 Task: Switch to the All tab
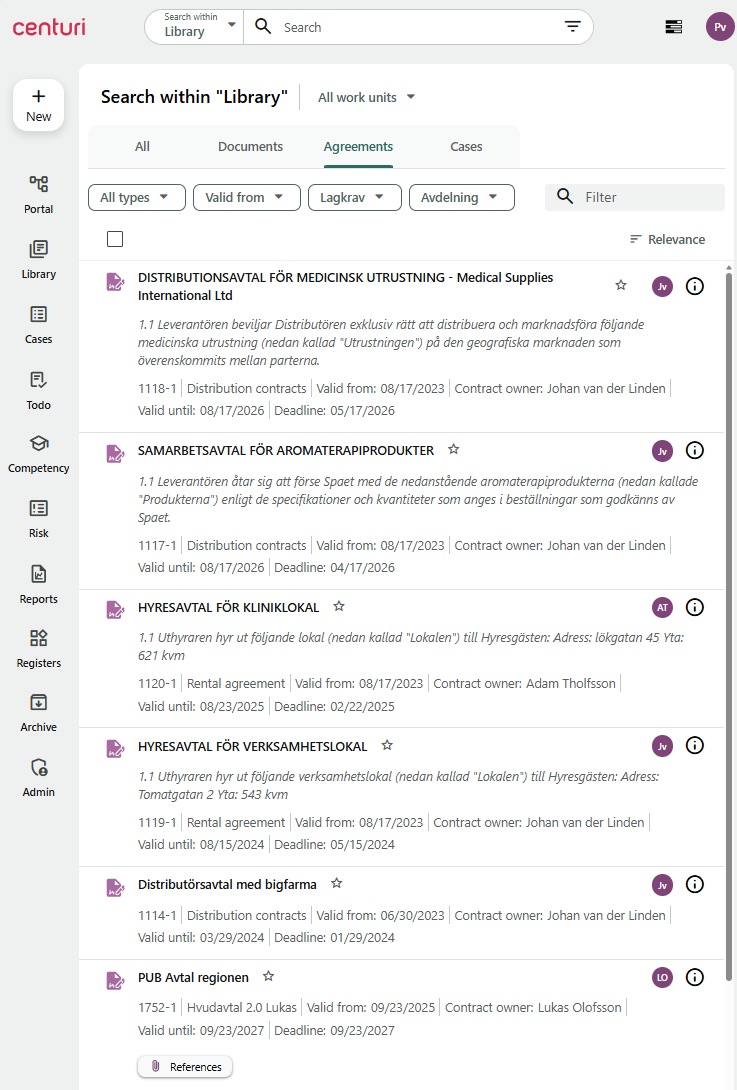[x=142, y=147]
